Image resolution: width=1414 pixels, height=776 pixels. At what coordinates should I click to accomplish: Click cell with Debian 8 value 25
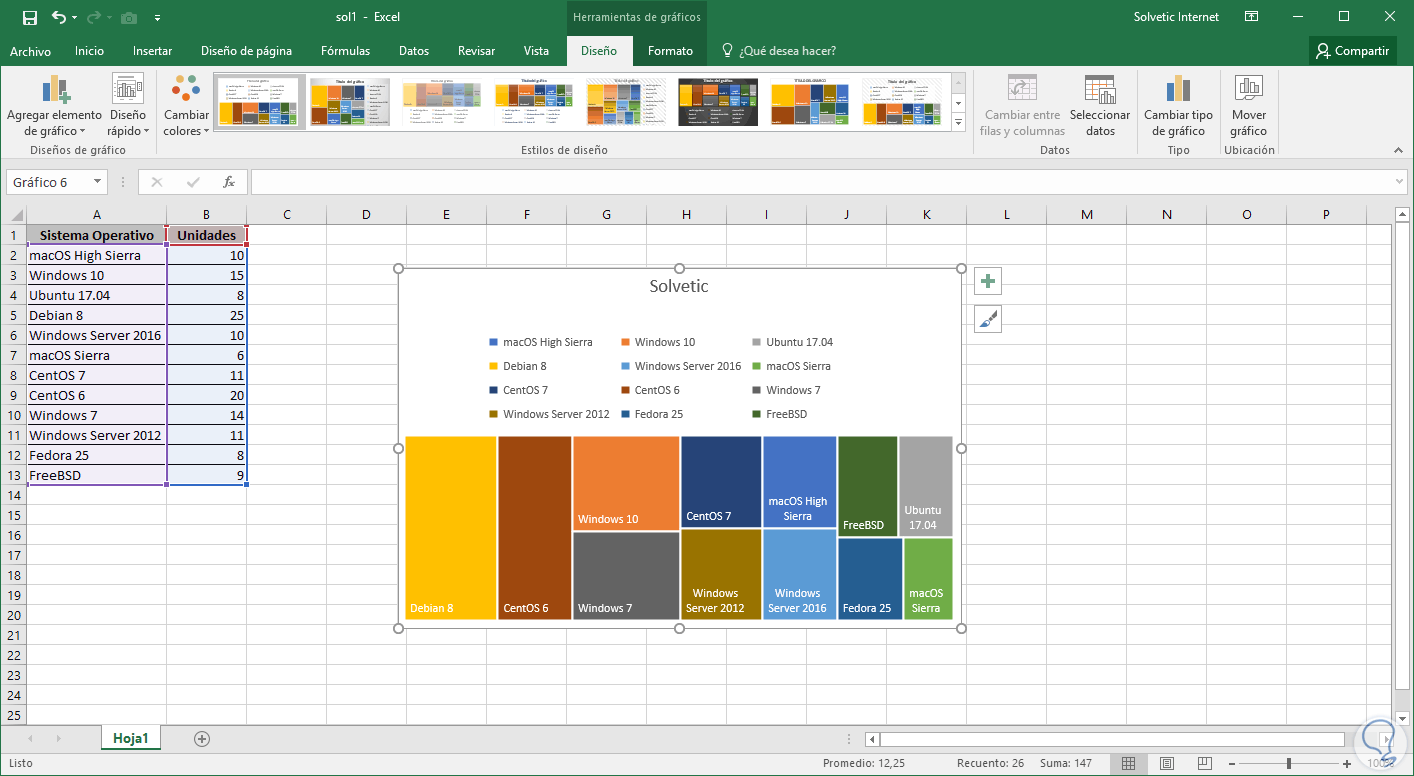point(206,315)
